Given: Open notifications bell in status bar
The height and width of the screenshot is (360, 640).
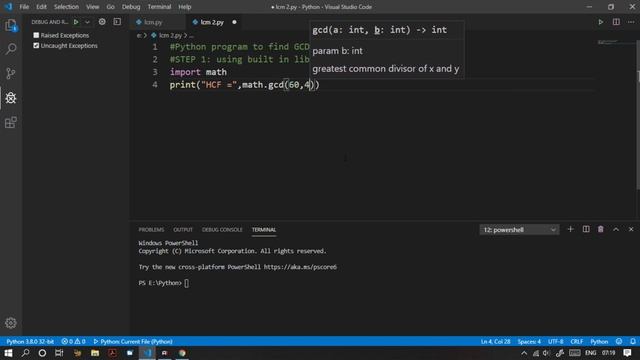Looking at the screenshot, I should tap(632, 341).
